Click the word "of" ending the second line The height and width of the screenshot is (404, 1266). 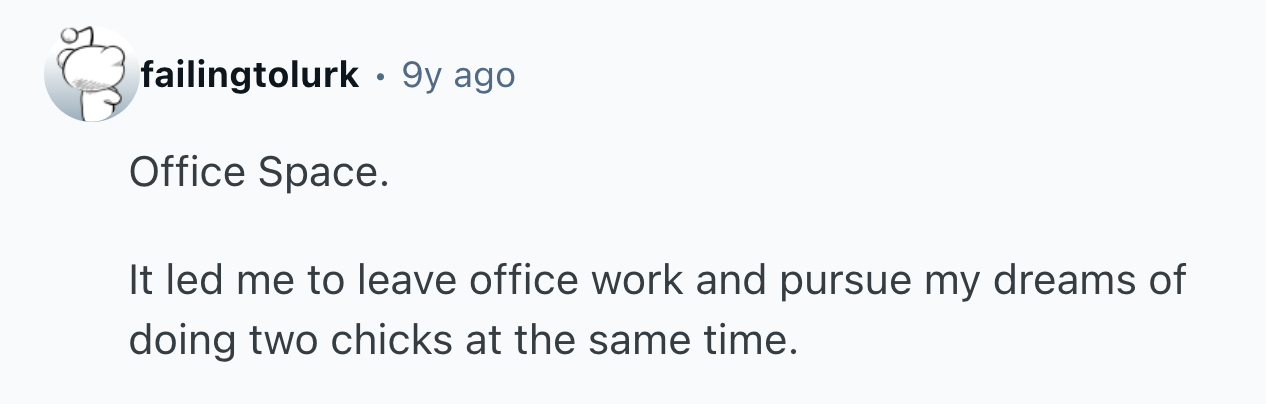tap(1166, 281)
